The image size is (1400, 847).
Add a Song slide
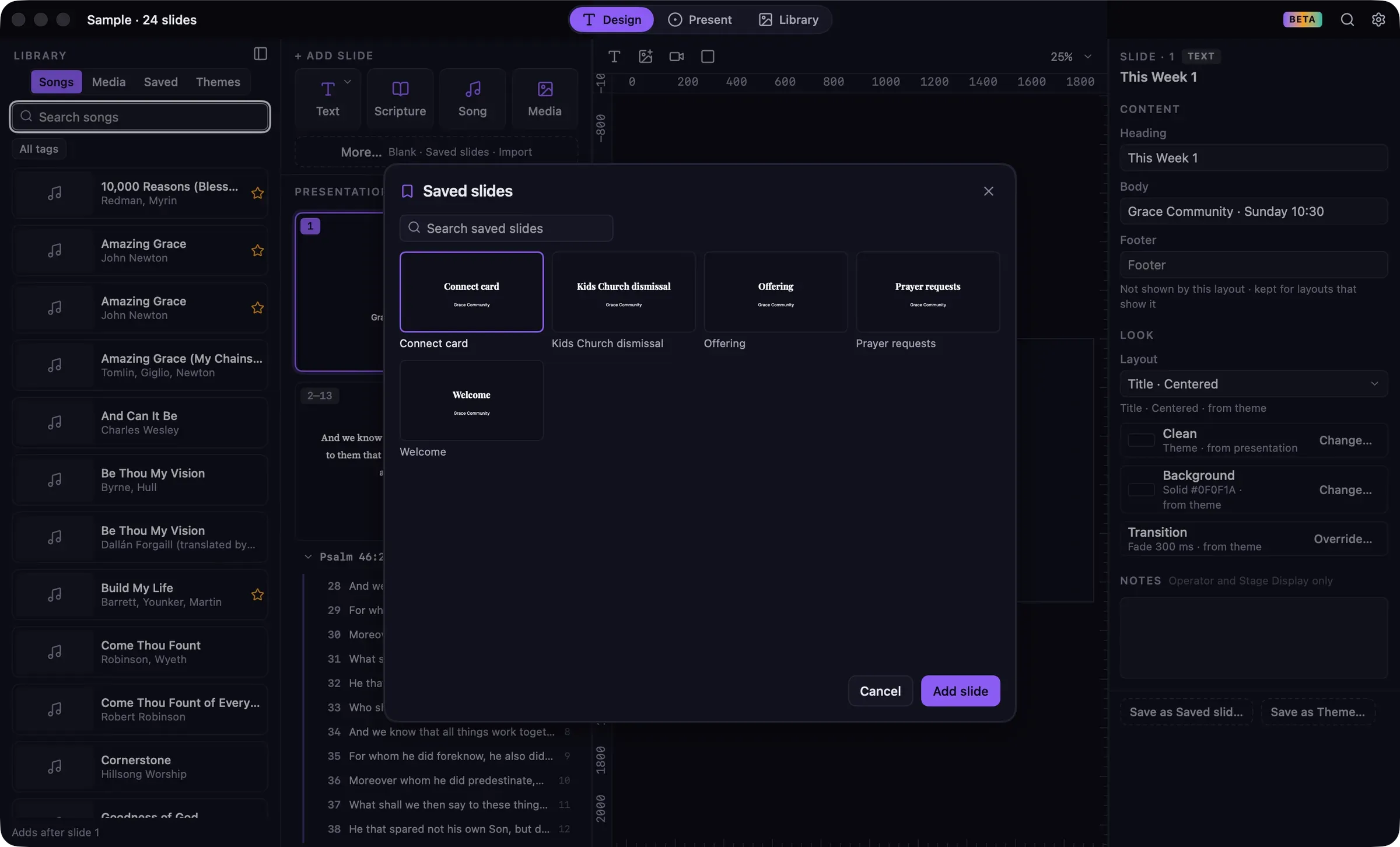click(473, 99)
